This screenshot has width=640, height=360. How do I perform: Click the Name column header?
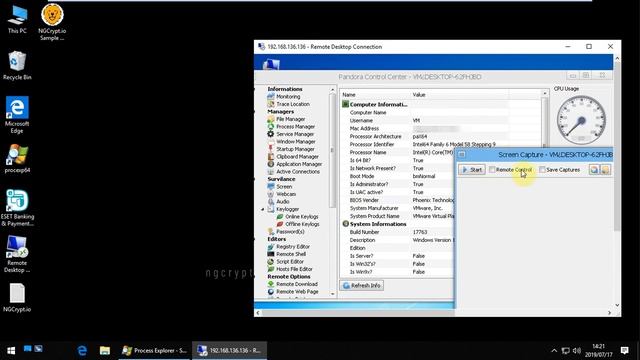pos(376,95)
